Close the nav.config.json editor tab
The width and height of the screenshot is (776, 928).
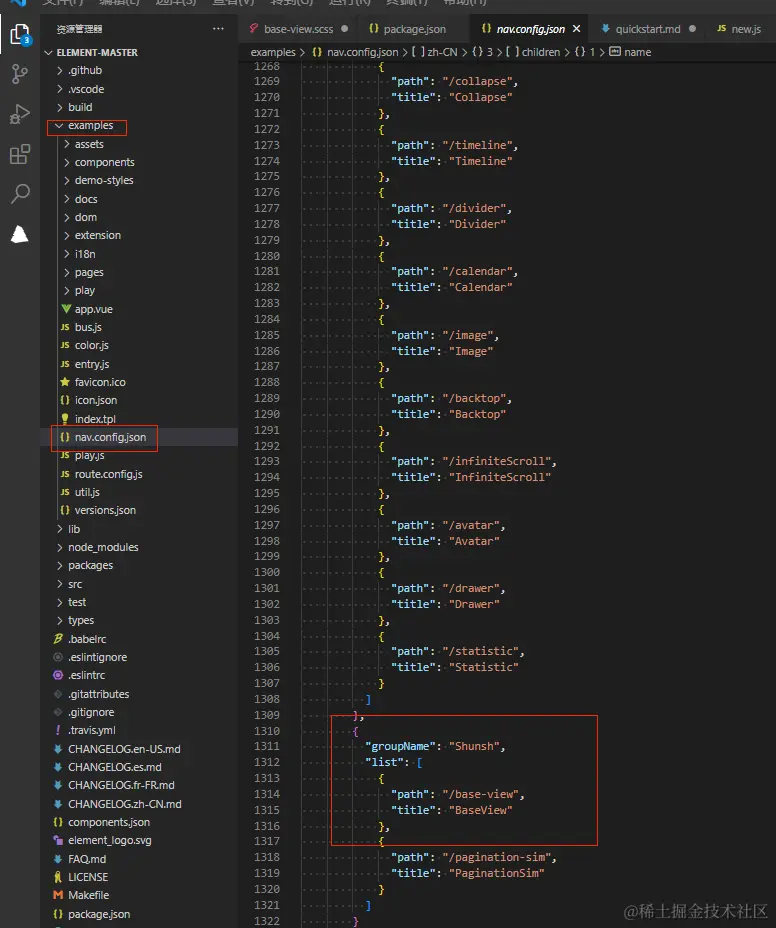pos(577,28)
